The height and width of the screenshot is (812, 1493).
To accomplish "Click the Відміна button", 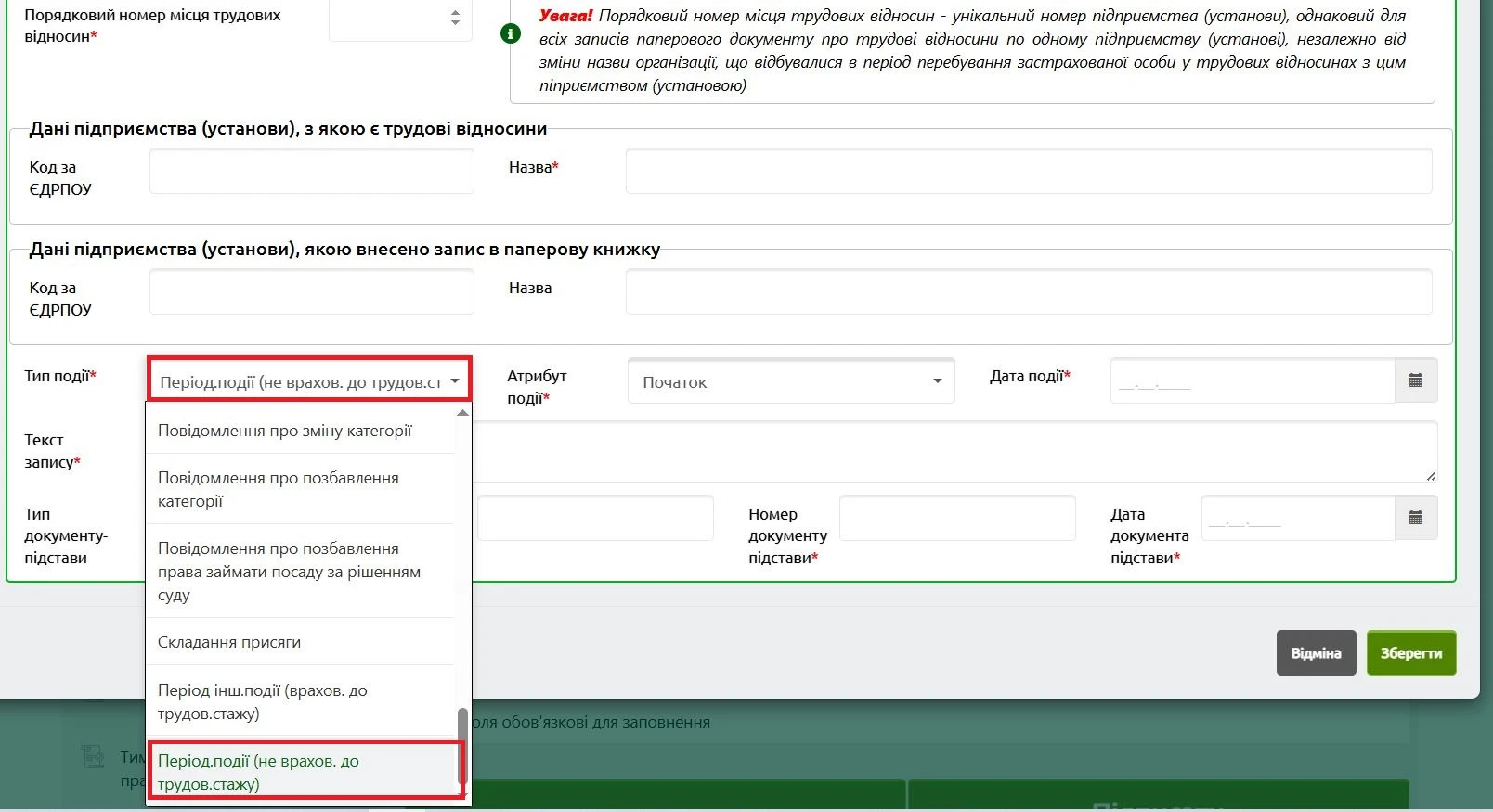I will [x=1316, y=653].
